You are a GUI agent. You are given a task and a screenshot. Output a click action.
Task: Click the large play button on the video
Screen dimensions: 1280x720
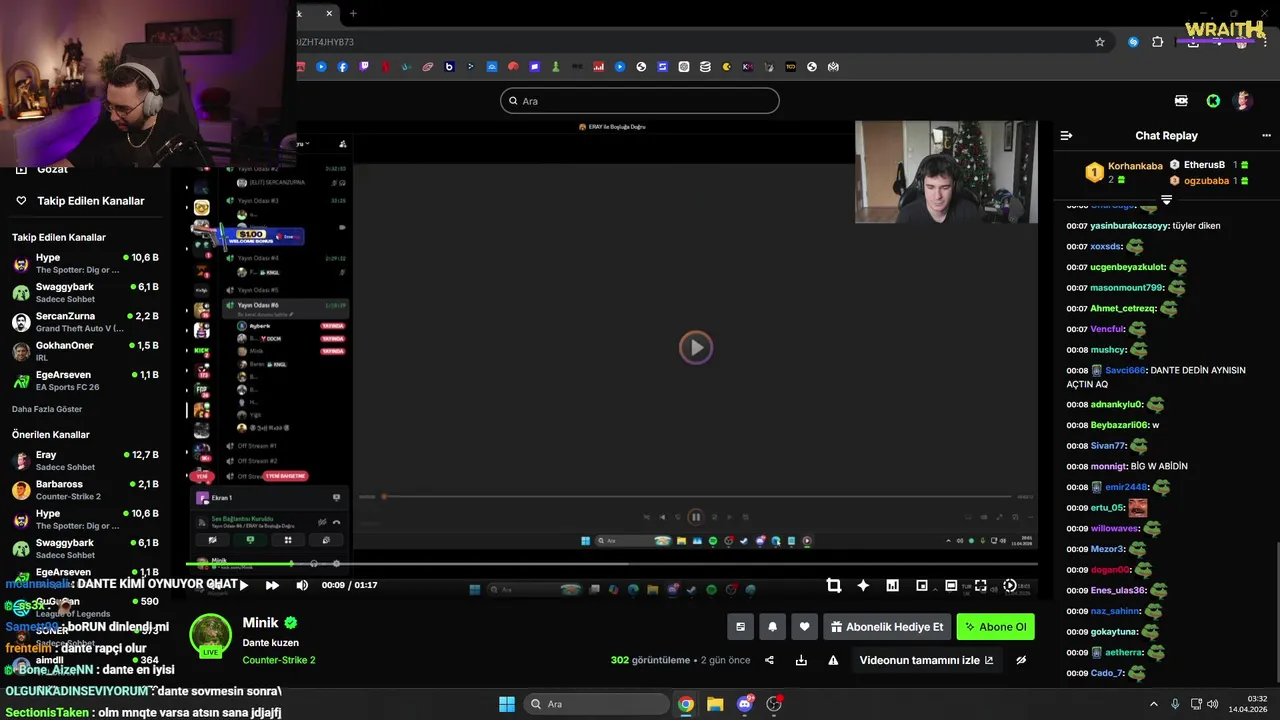point(696,347)
